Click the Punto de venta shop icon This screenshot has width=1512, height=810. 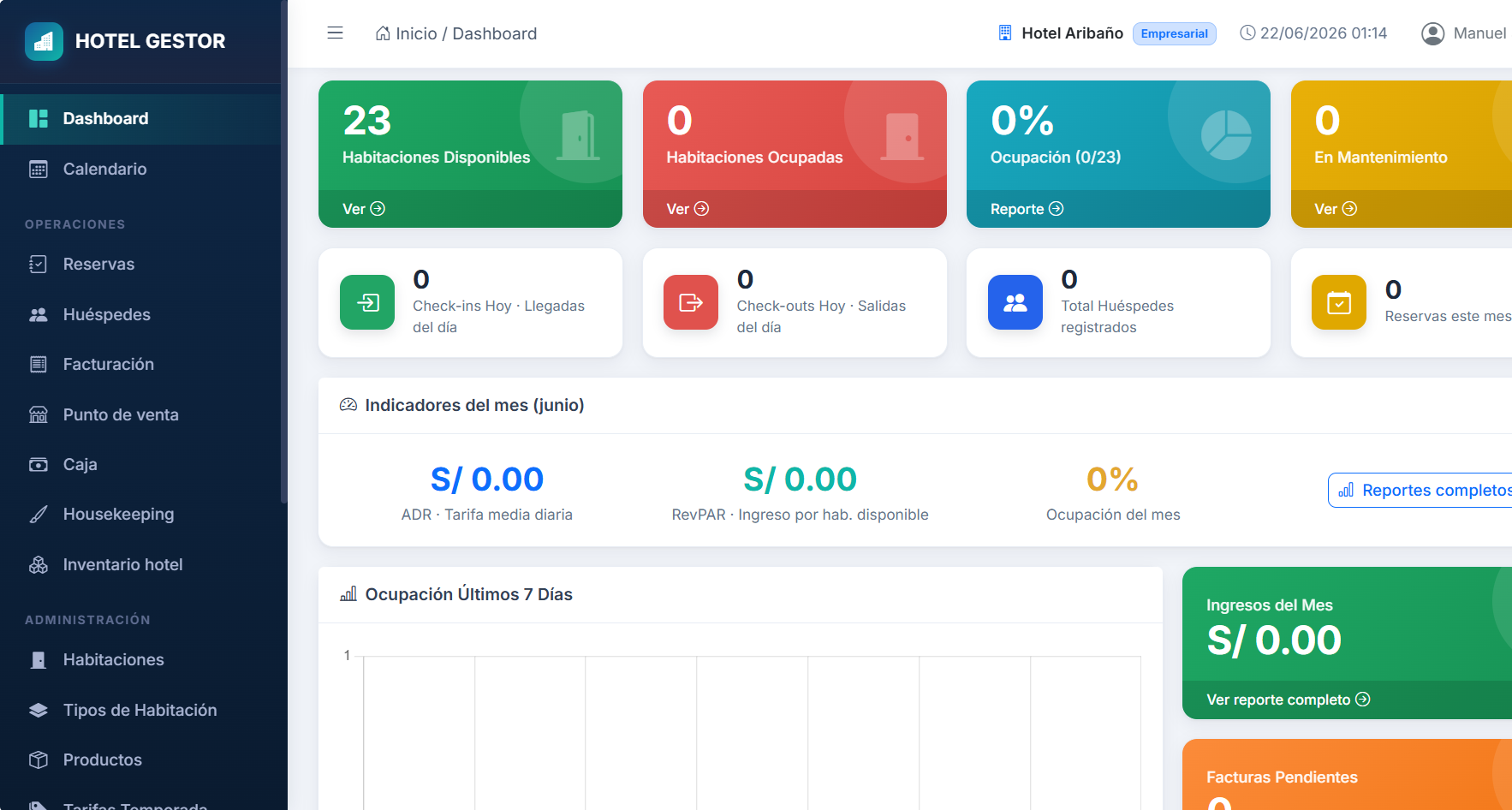click(39, 414)
